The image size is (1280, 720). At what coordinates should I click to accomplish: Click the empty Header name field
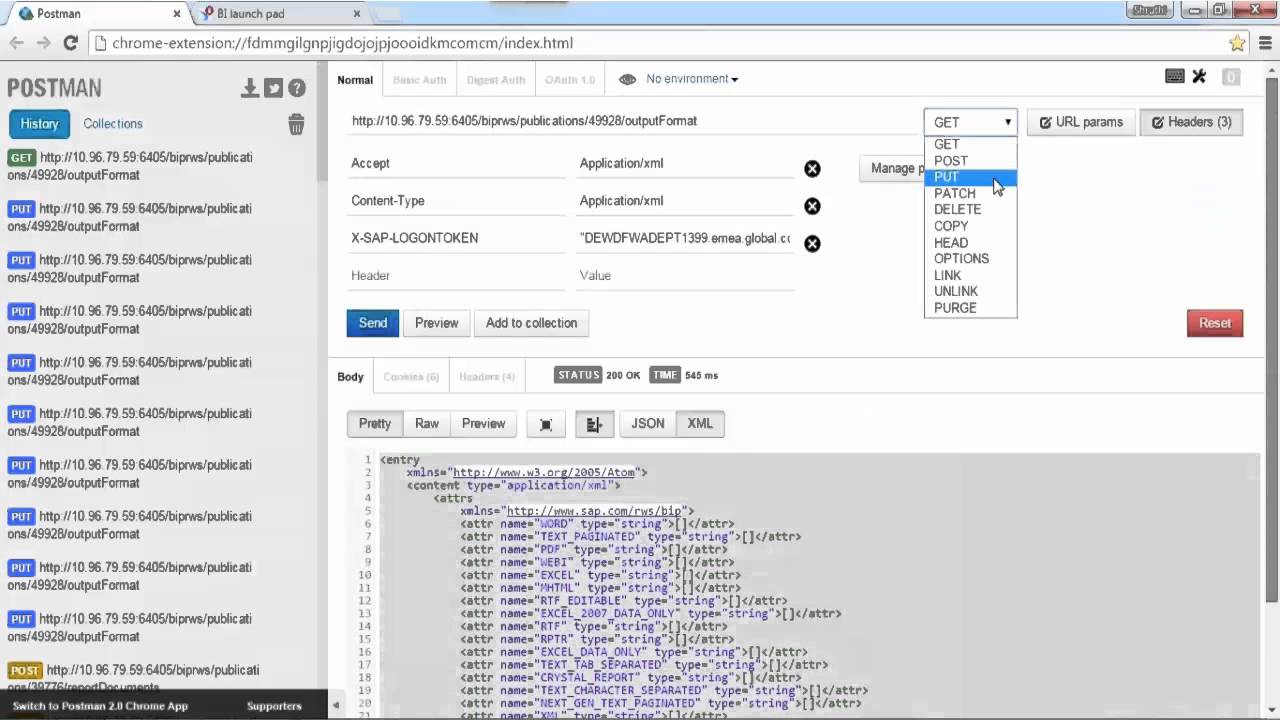(x=456, y=275)
